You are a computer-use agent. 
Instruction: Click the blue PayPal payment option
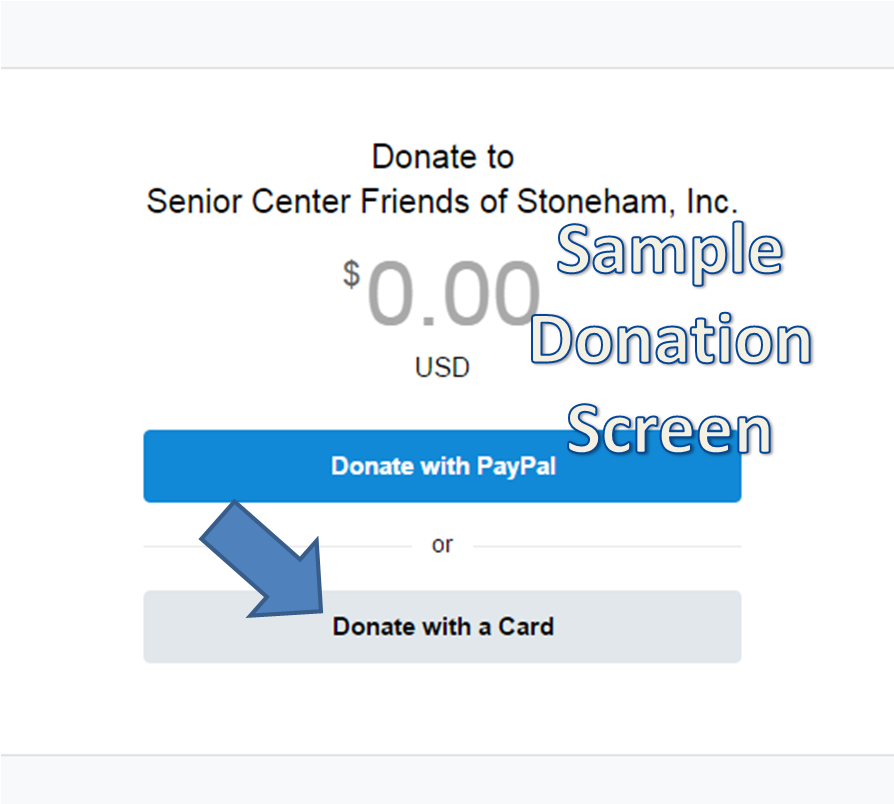(441, 466)
